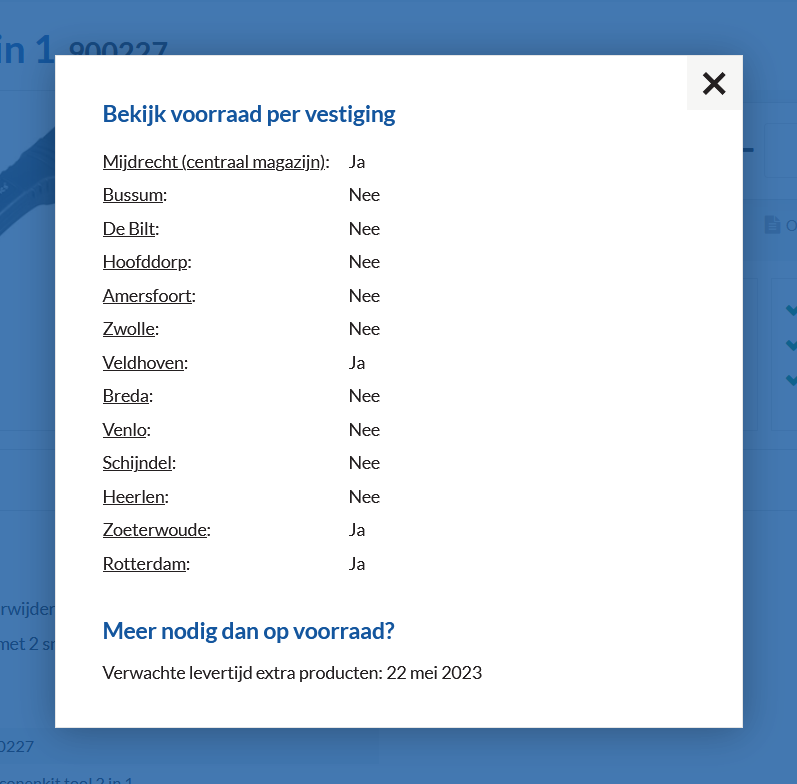This screenshot has height=784, width=797.
Task: Open the Zoeterwoude branch link
Action: pyautogui.click(x=154, y=530)
